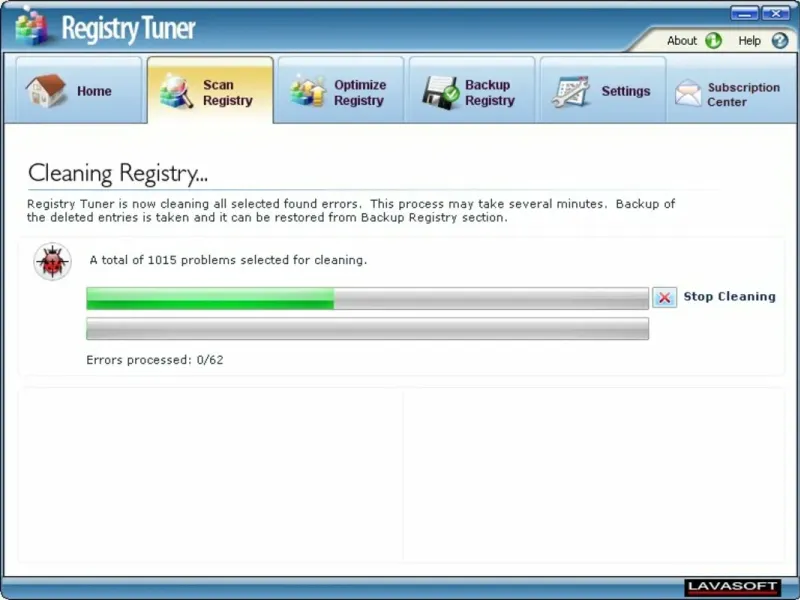Switch to the Scan Registry tab
800x600 pixels.
point(210,90)
